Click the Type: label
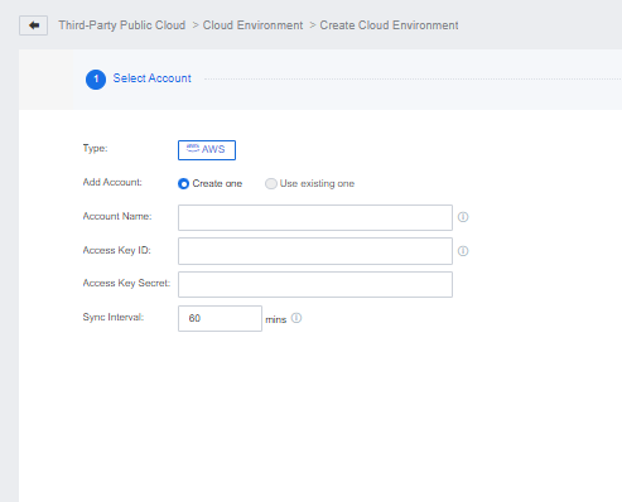The image size is (622, 504). 95,148
